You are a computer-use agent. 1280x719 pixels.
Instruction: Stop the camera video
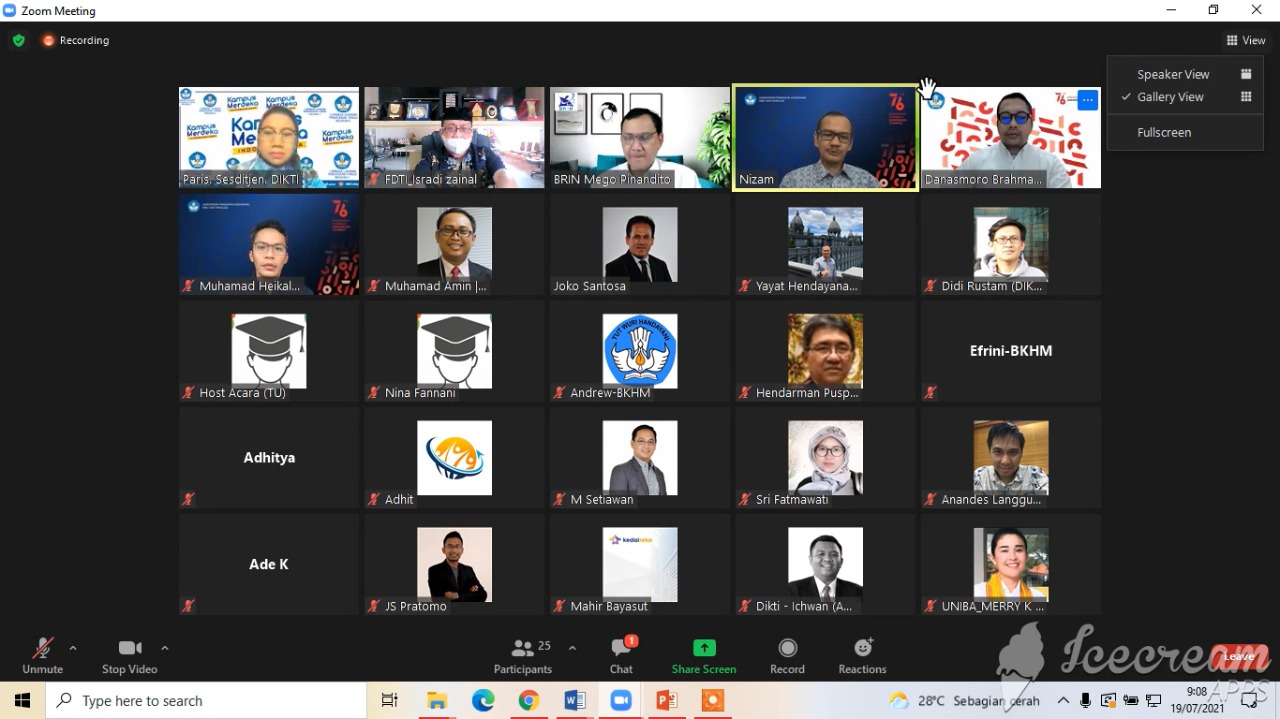point(129,655)
